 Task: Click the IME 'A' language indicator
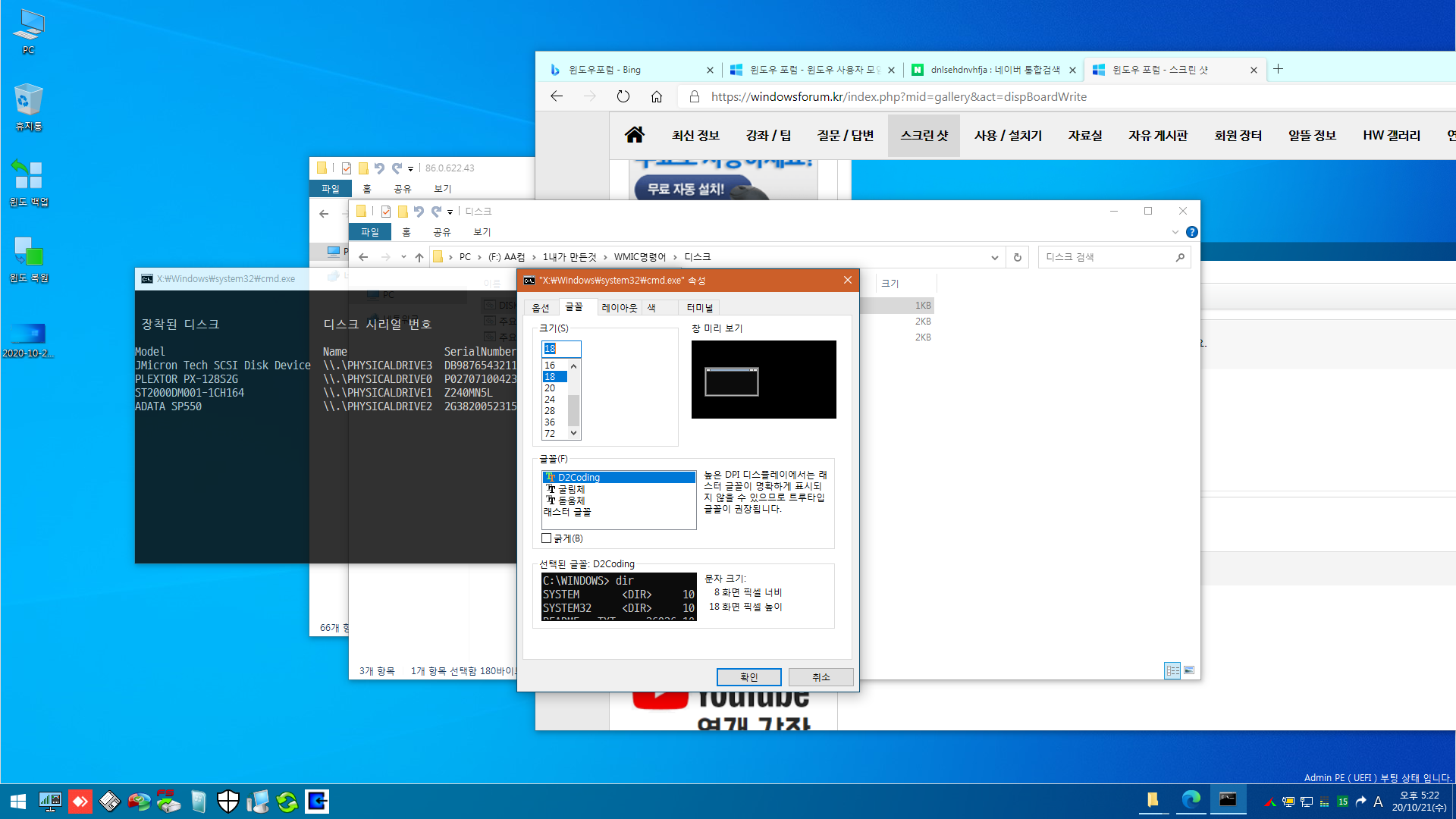[1378, 802]
